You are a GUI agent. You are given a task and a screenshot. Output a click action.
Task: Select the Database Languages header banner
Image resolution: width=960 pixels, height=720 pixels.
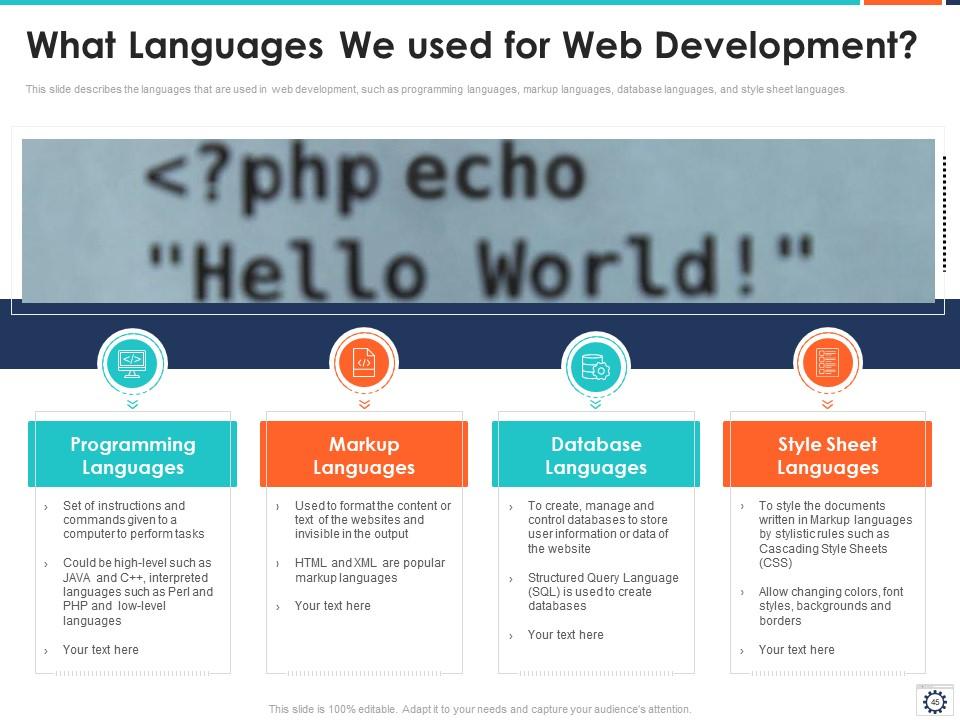point(596,453)
